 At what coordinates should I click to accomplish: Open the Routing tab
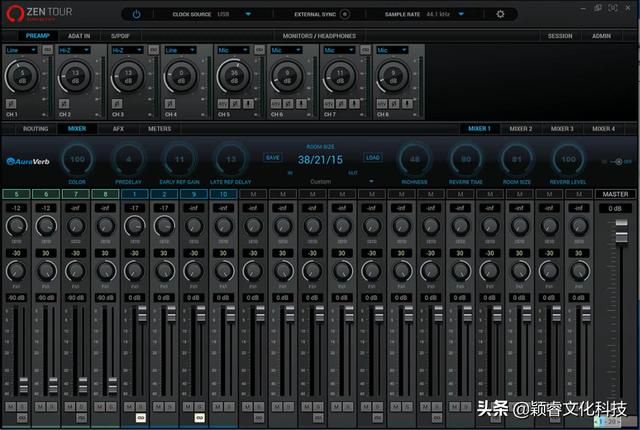36,129
